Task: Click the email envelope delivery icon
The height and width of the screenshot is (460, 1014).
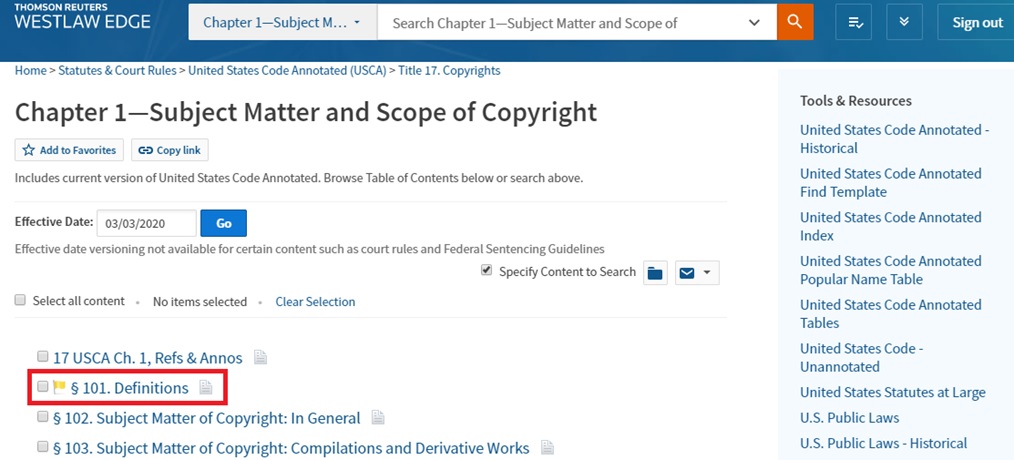Action: coord(687,273)
